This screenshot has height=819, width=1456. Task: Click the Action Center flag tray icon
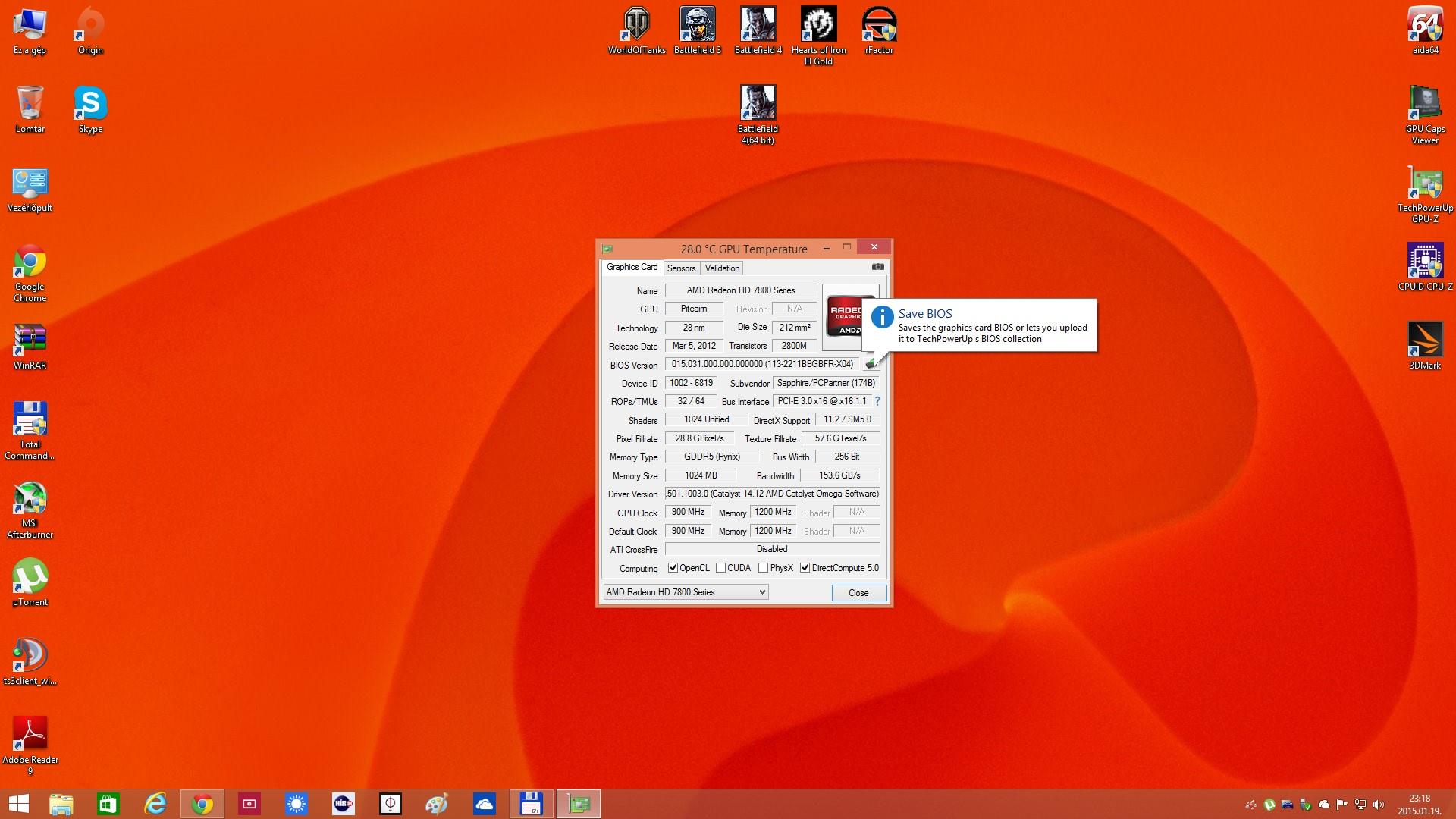pos(1342,805)
